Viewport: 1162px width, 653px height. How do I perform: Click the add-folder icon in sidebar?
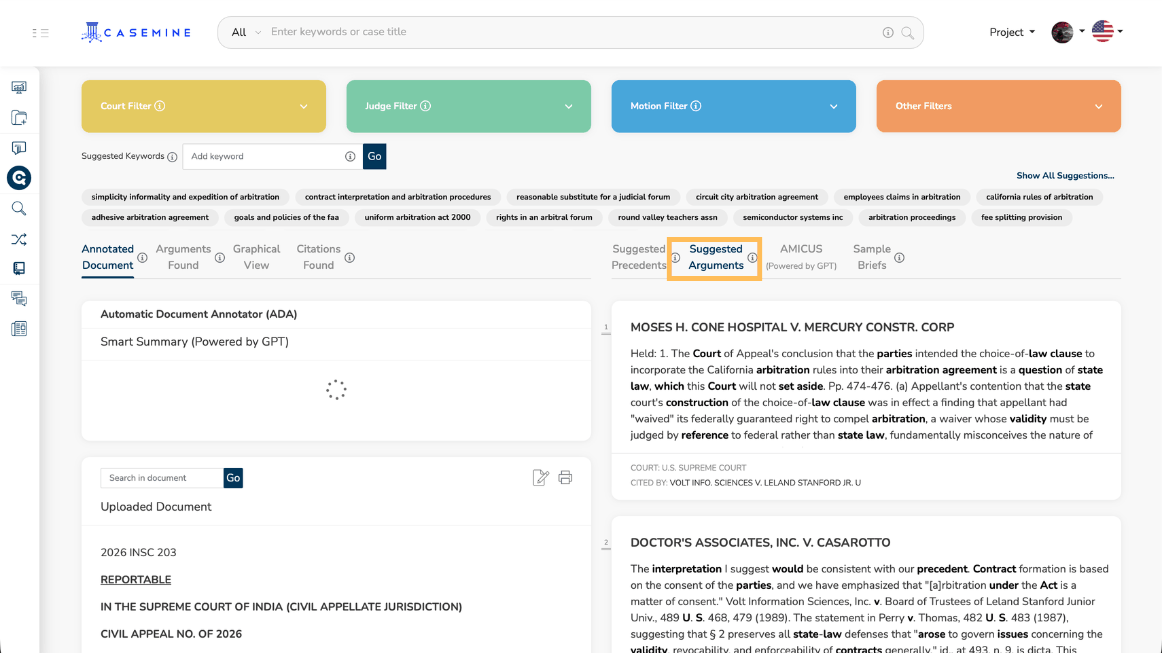click(x=19, y=118)
